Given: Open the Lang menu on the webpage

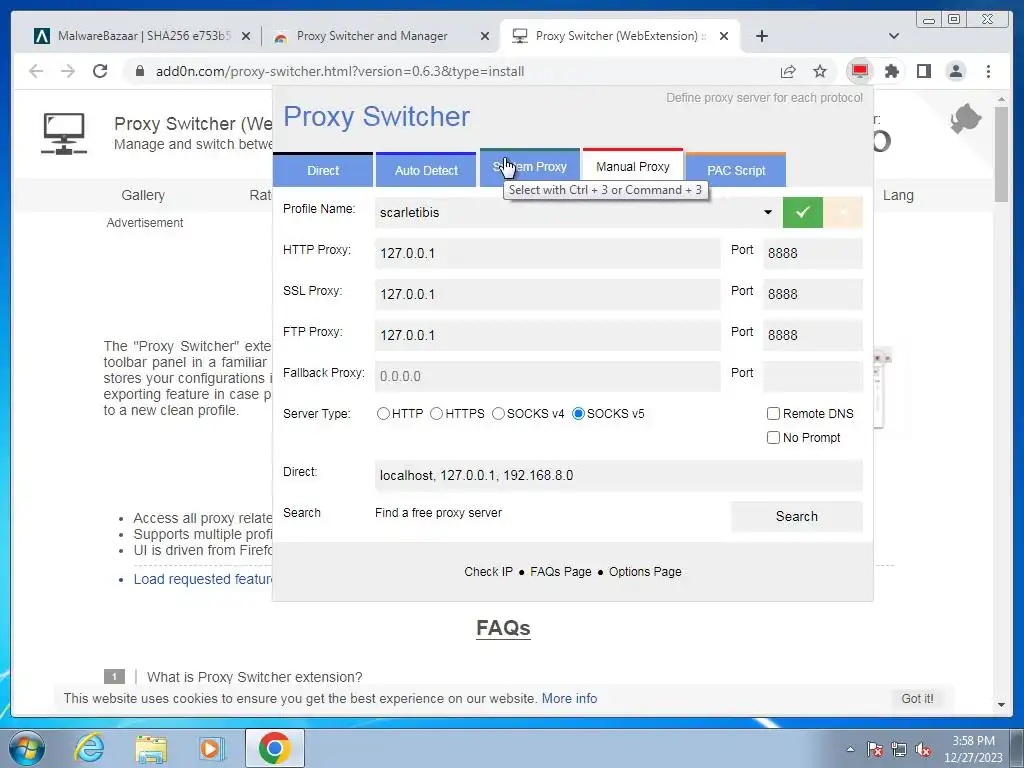Looking at the screenshot, I should pyautogui.click(x=898, y=195).
